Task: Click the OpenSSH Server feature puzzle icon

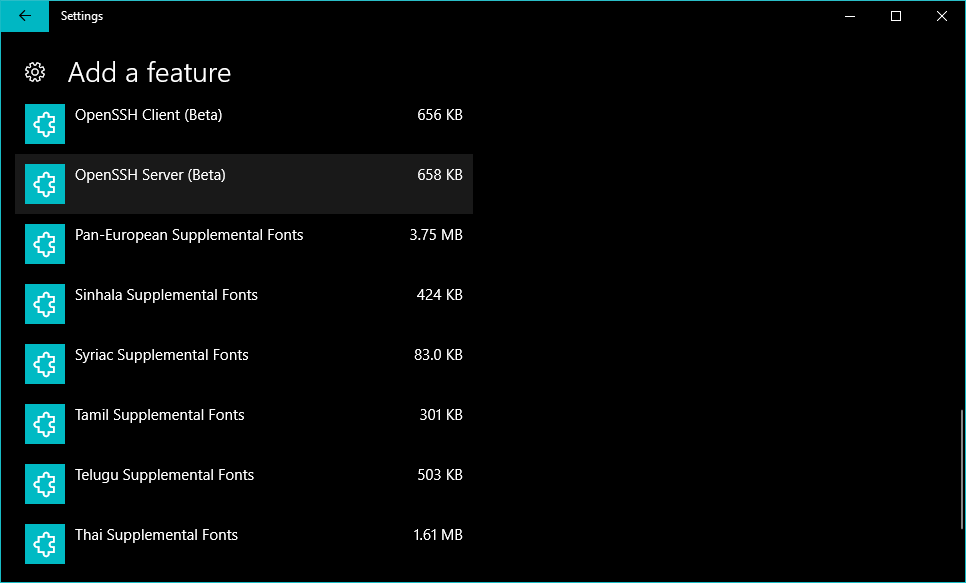Action: point(45,184)
